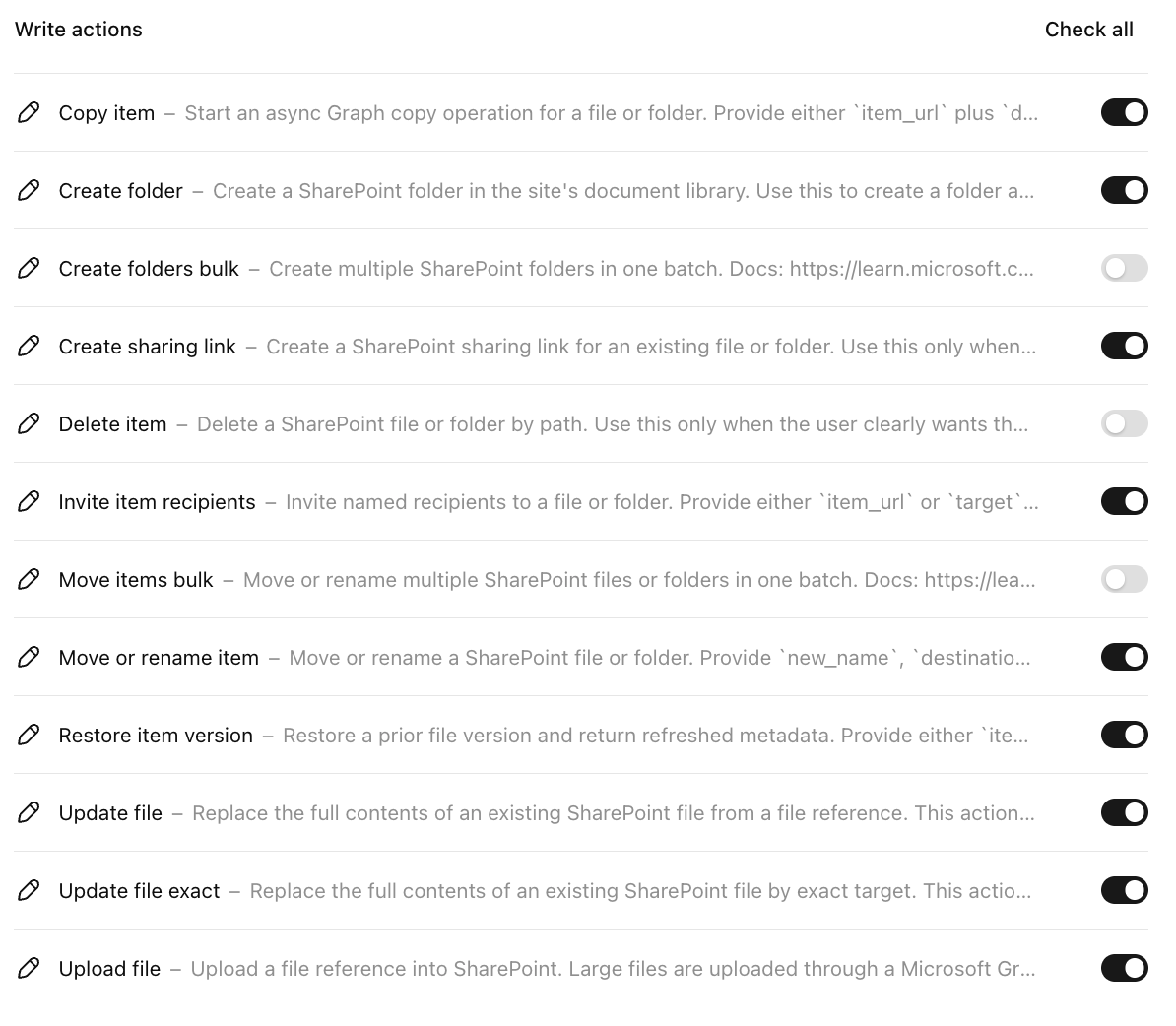Click the pencil icon for Restore item version
The image size is (1176, 1026).
(29, 735)
